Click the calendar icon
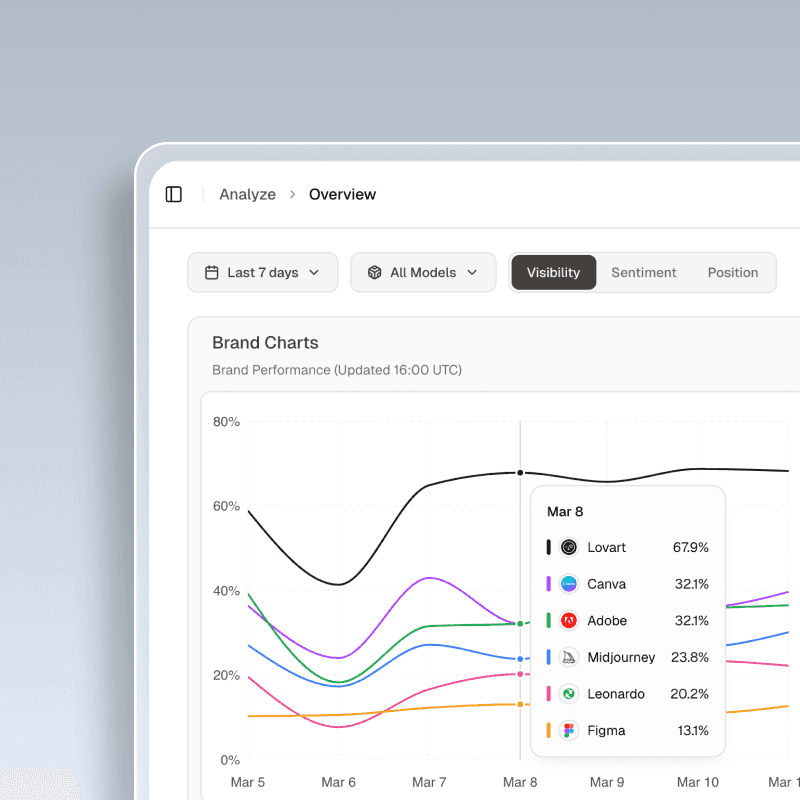Screen dimensions: 800x800 [211, 272]
